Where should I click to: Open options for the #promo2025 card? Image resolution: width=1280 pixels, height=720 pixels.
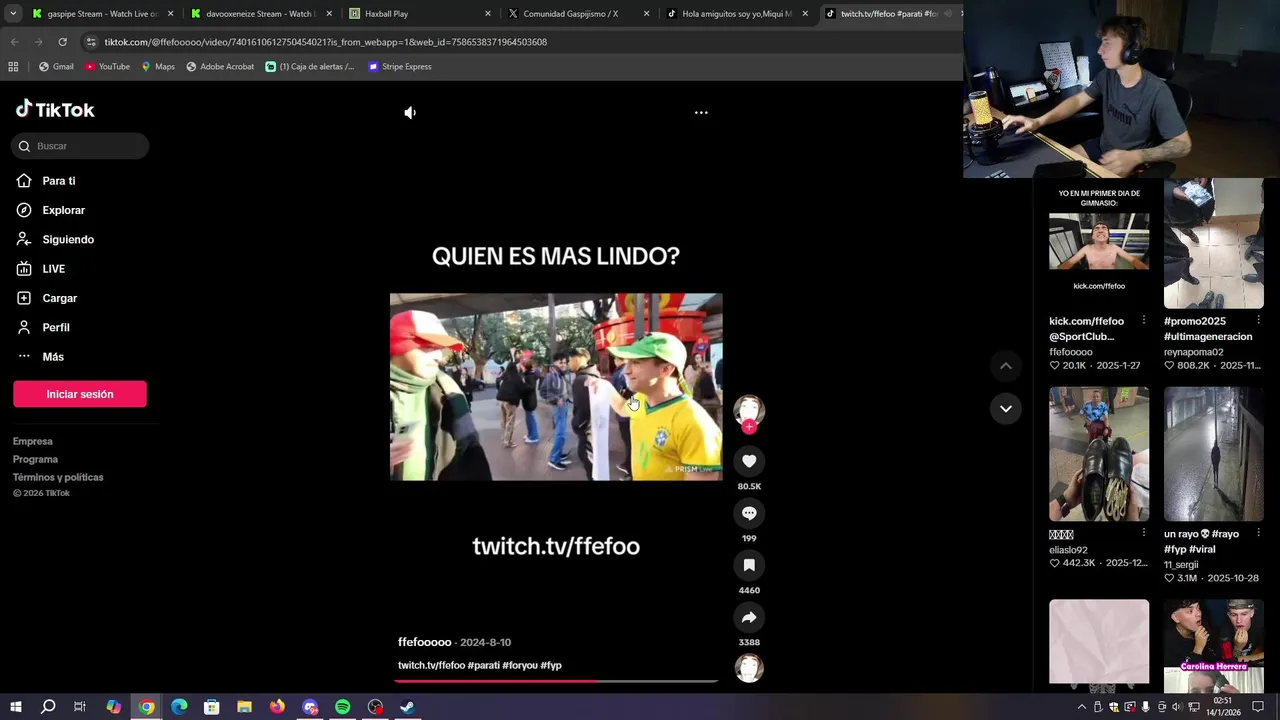(1258, 320)
